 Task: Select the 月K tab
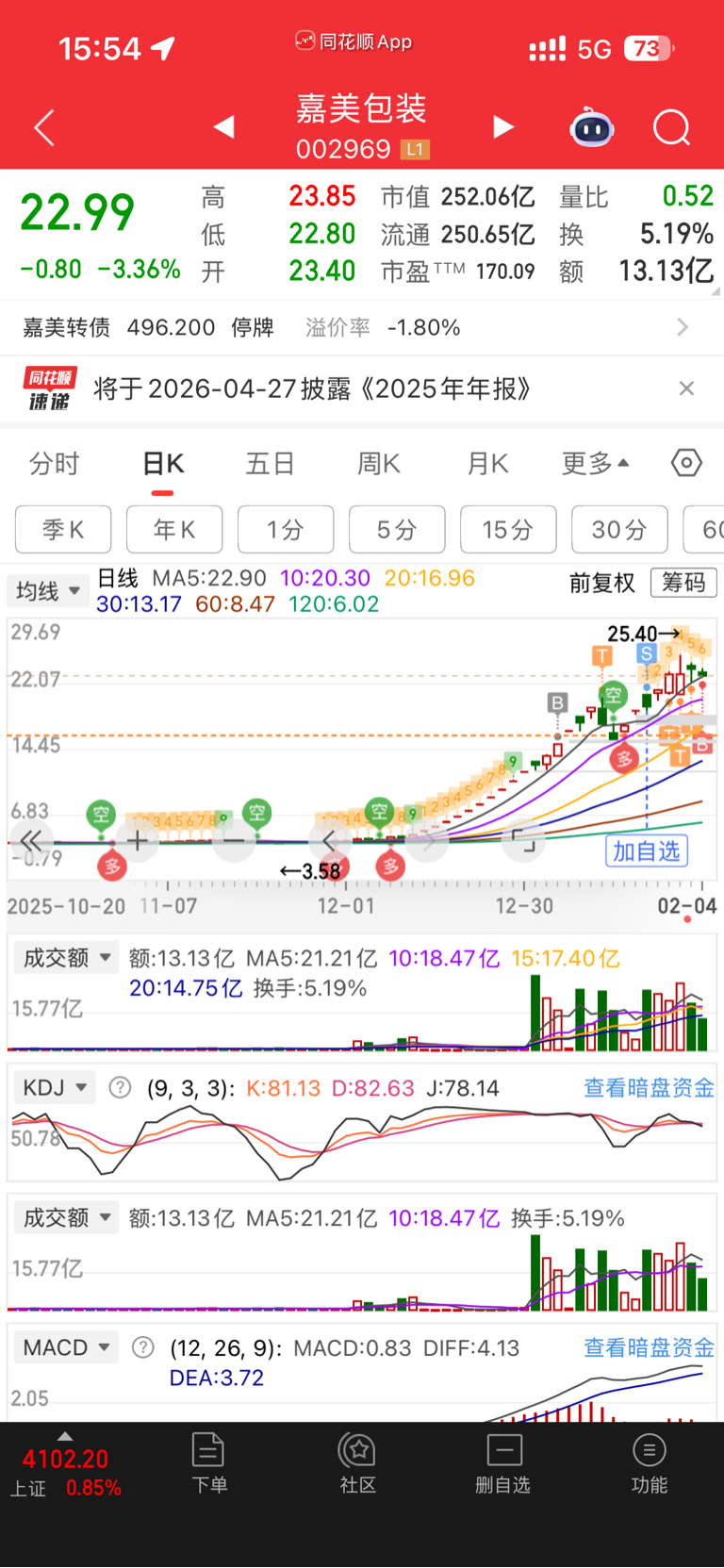(487, 464)
